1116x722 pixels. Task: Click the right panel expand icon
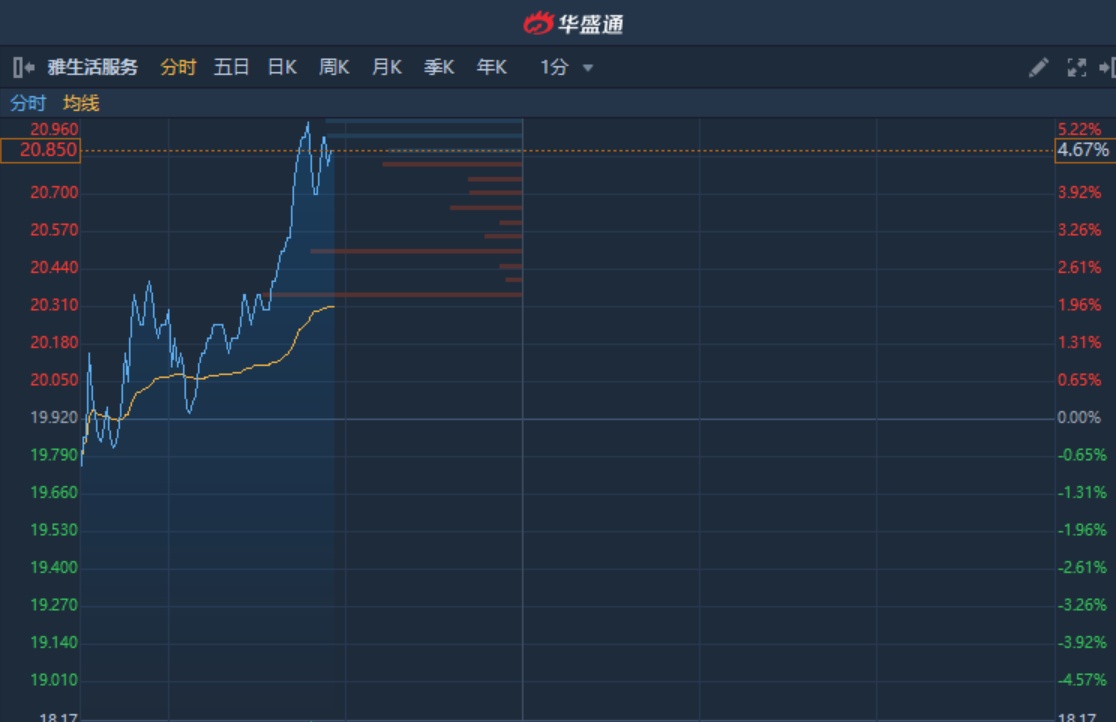(1106, 68)
